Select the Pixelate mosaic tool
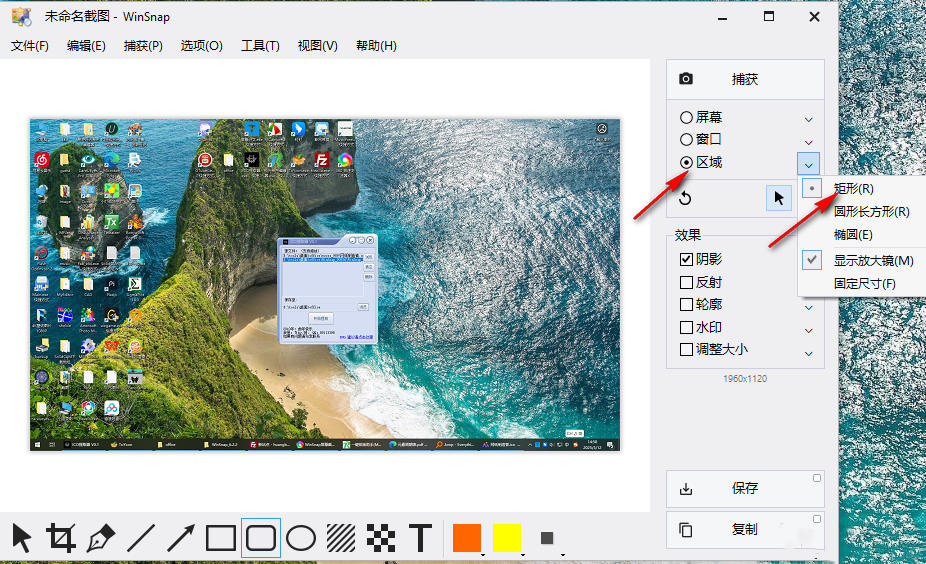The image size is (926, 564). point(381,538)
